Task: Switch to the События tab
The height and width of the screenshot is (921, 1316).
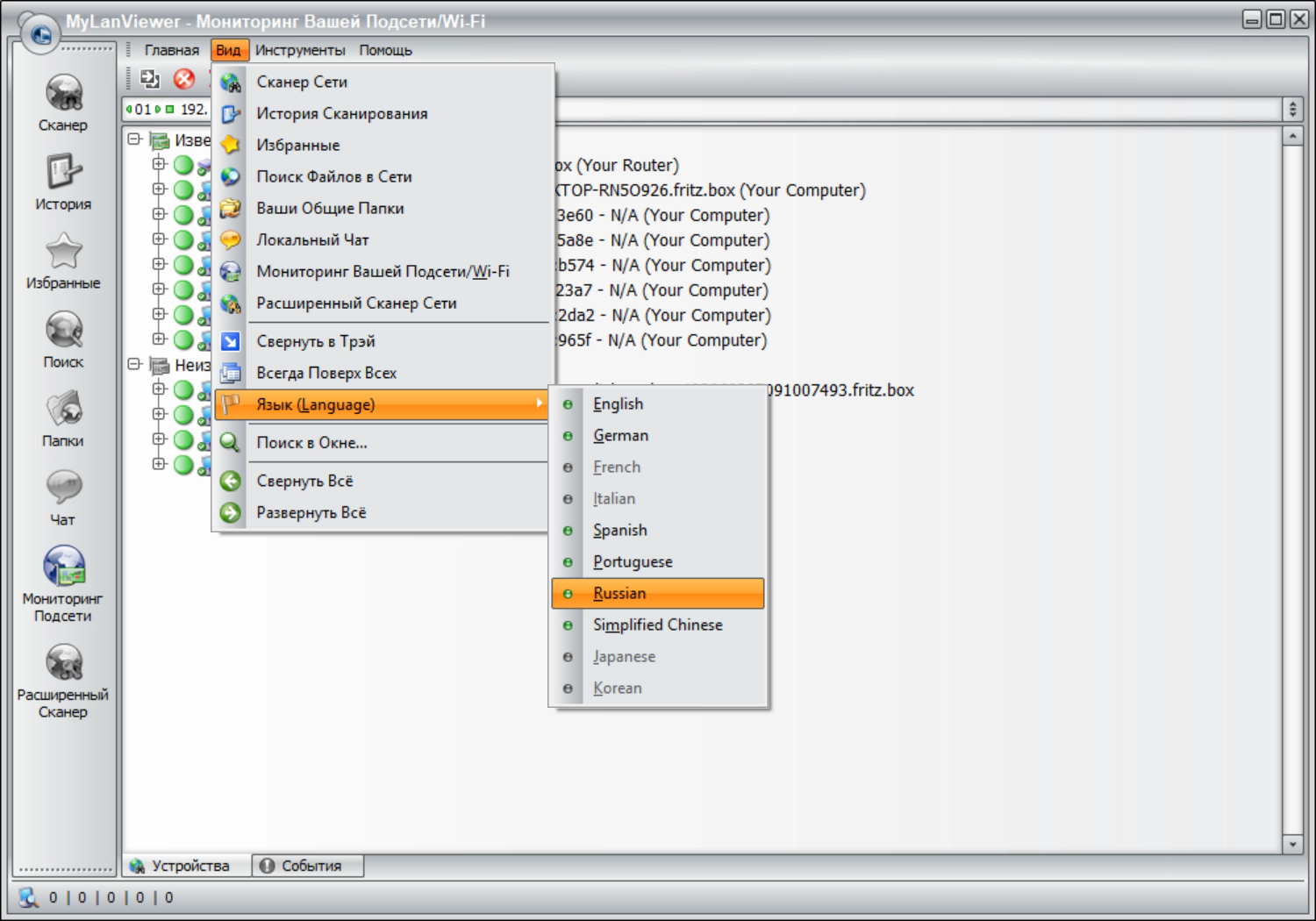Action: pyautogui.click(x=308, y=866)
